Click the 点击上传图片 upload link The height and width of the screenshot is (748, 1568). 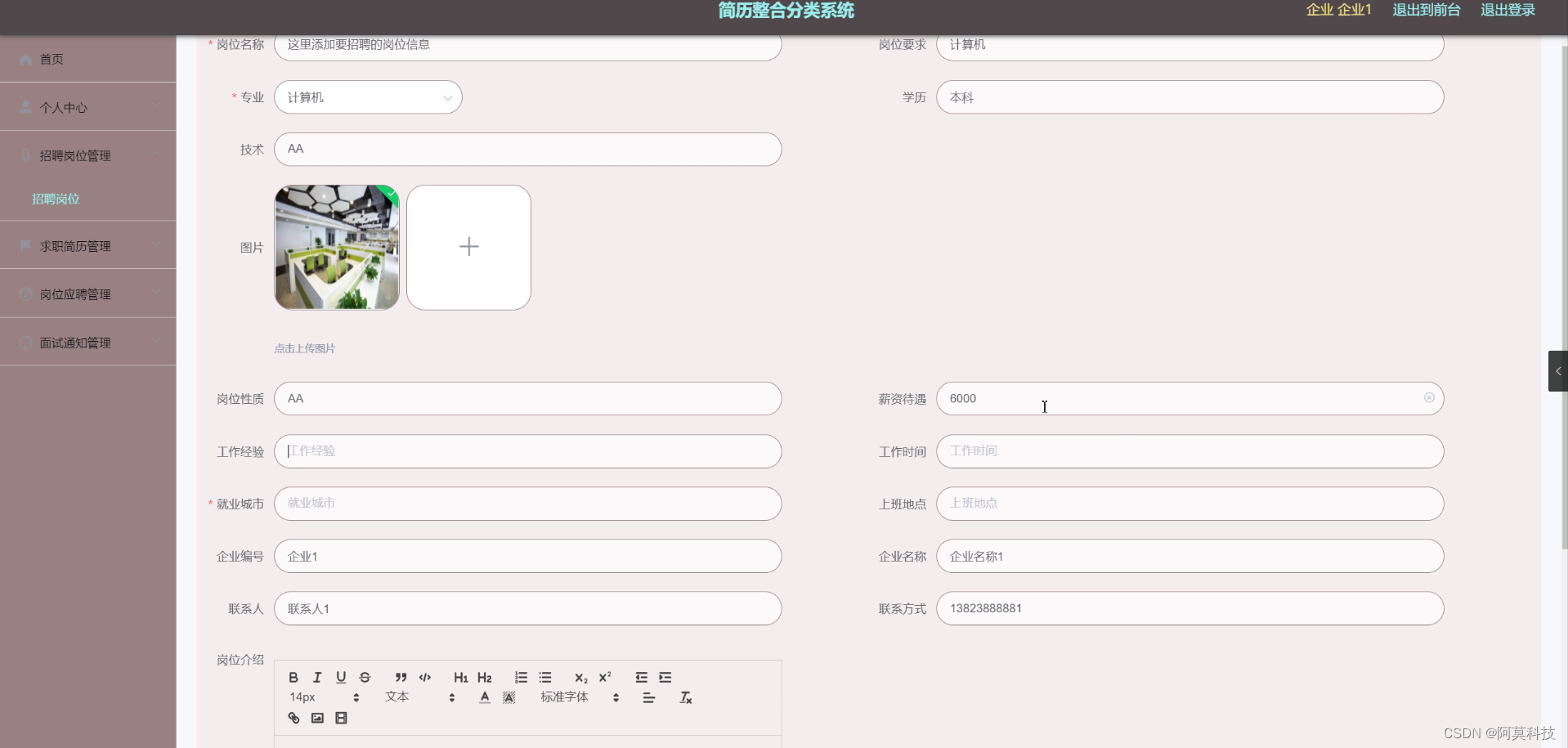(304, 347)
